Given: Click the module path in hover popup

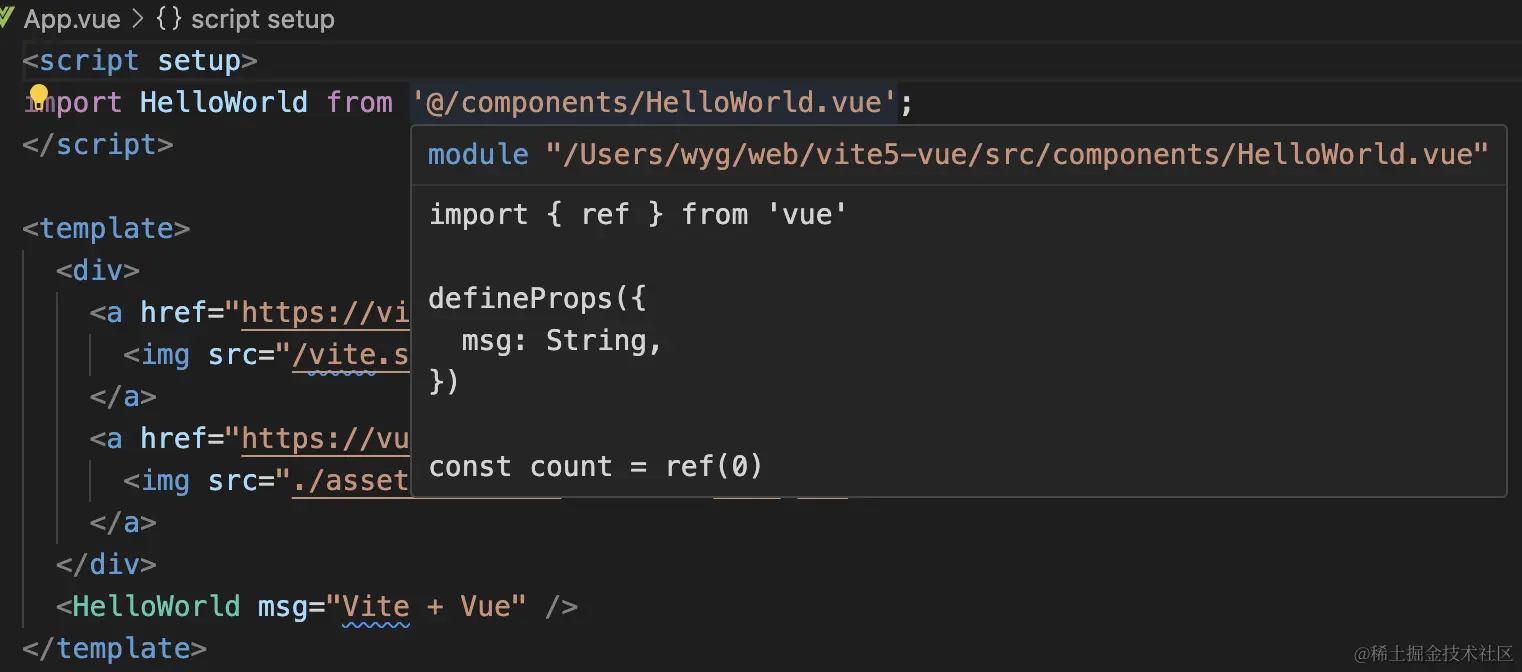Looking at the screenshot, I should pyautogui.click(x=1016, y=154).
